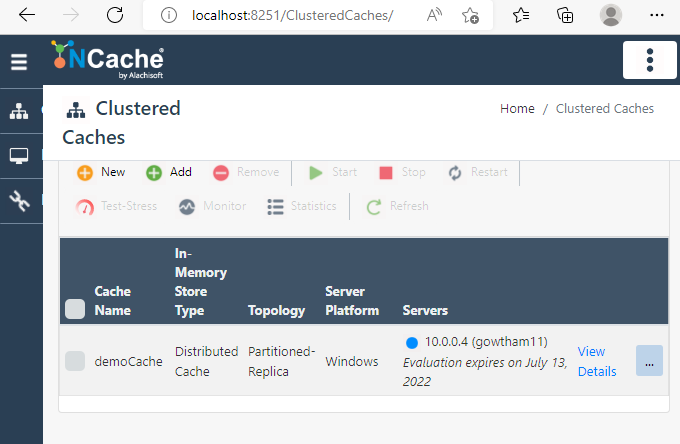
Task: Expand the demoCache row actions menu
Action: [649, 361]
